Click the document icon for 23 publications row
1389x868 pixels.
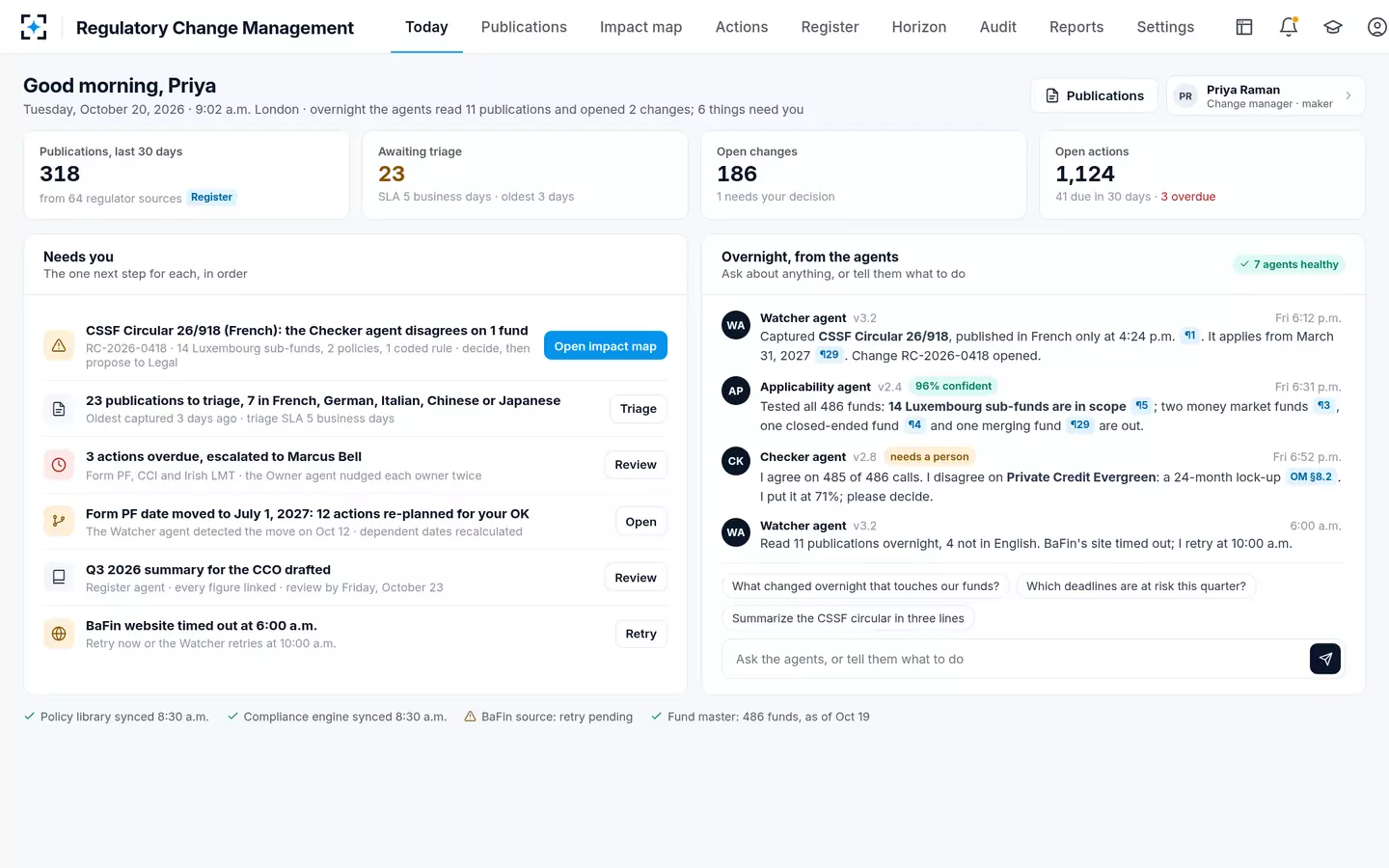(59, 409)
